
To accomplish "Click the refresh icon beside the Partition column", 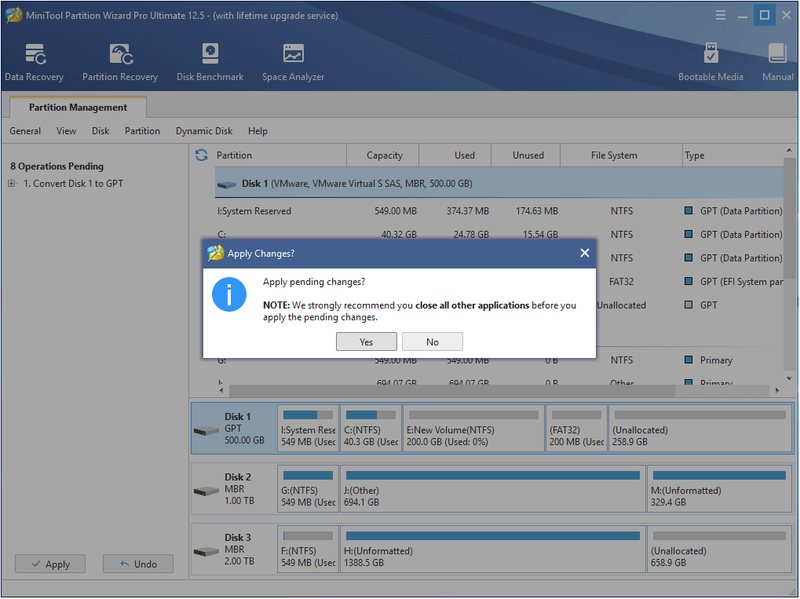I will click(x=202, y=155).
